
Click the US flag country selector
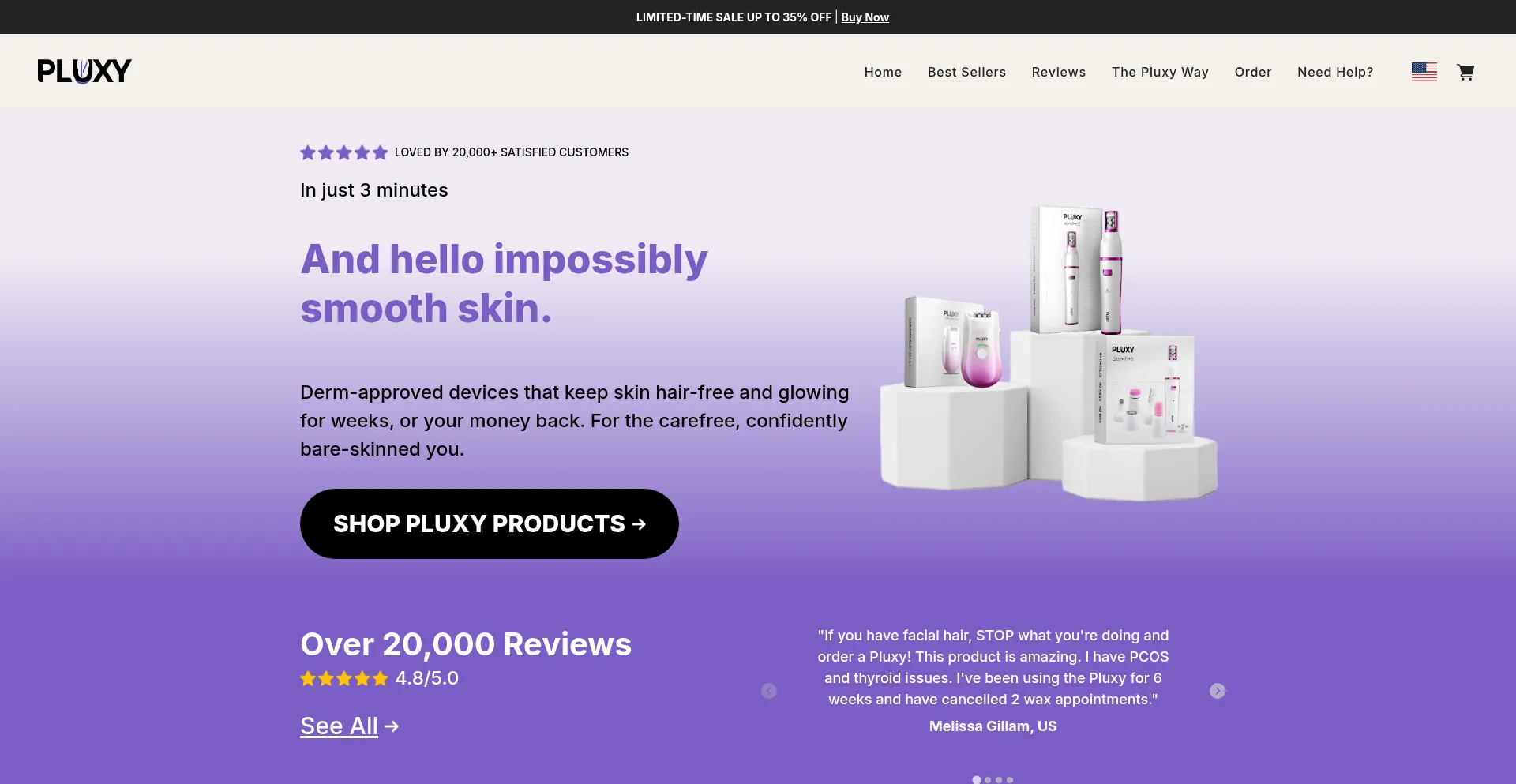1424,72
